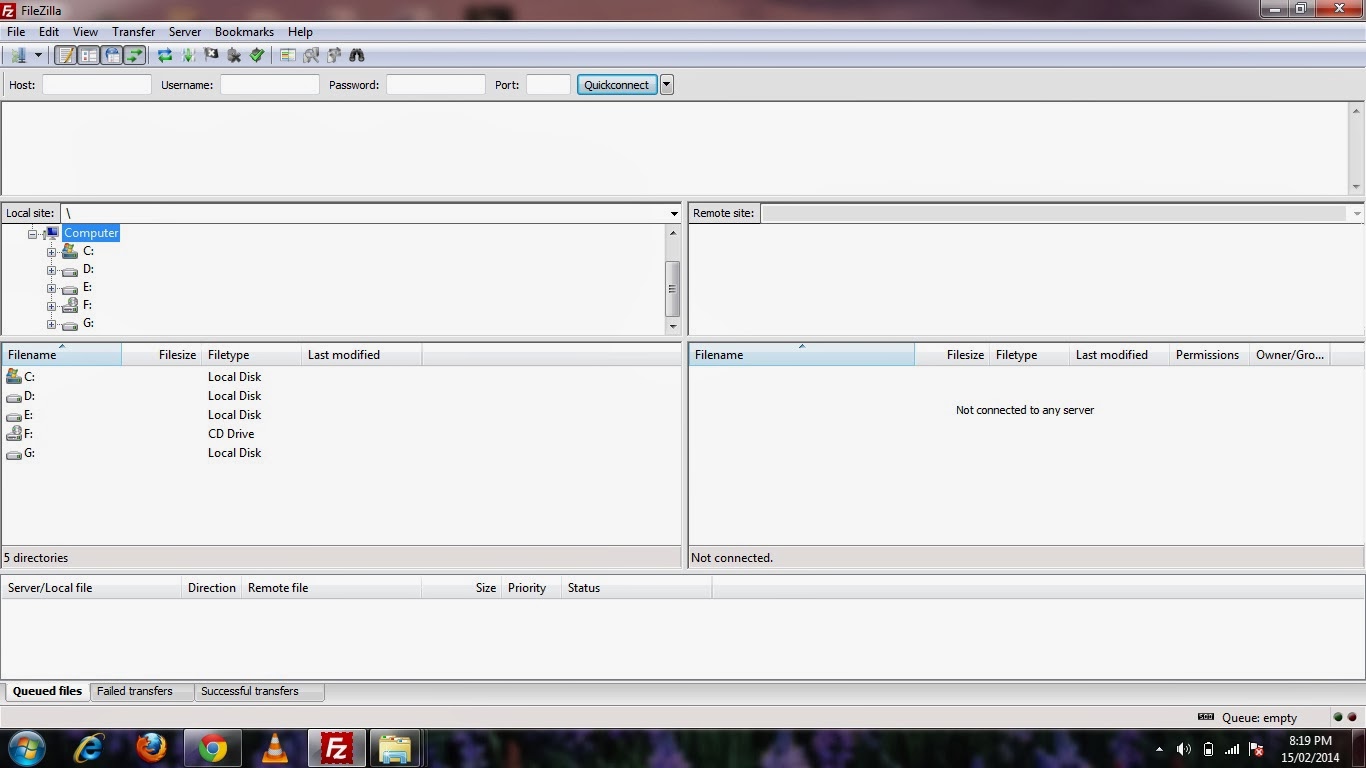
Task: Click the Port input field
Action: [548, 85]
